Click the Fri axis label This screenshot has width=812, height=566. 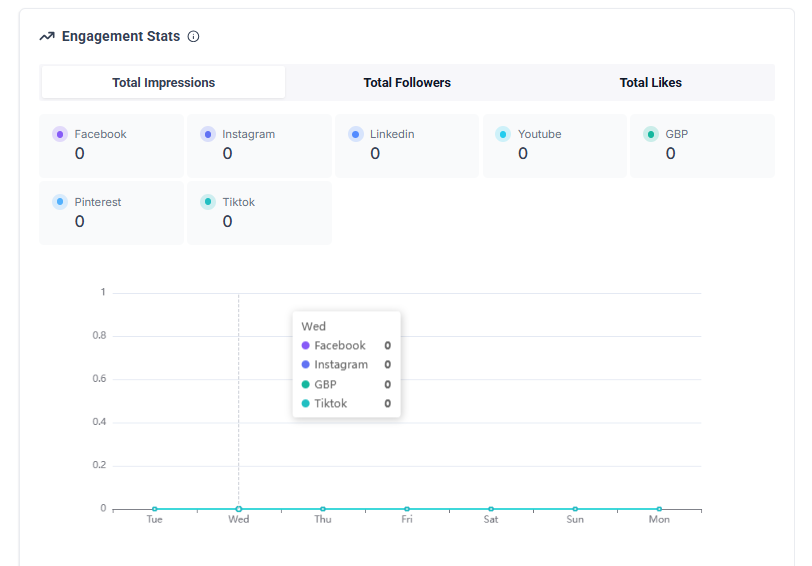click(x=407, y=519)
